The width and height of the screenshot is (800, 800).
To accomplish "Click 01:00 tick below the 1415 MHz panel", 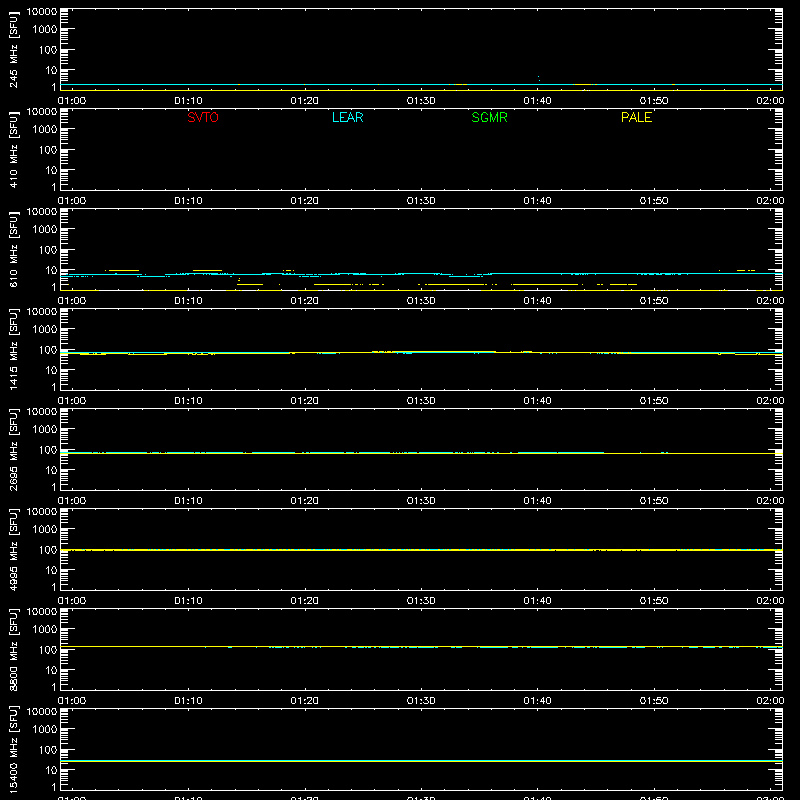I will coord(72,401).
